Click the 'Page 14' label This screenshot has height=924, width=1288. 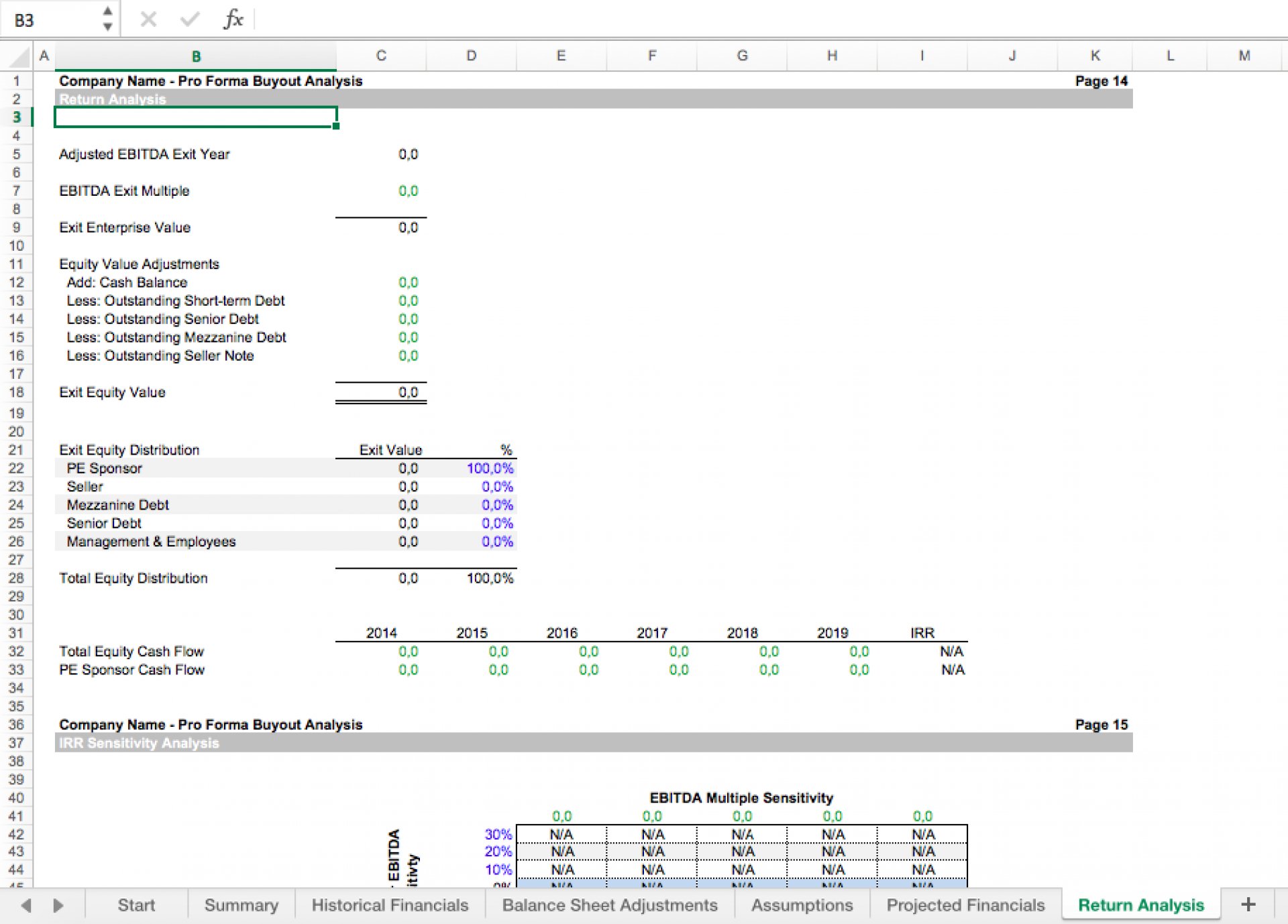(x=1101, y=81)
